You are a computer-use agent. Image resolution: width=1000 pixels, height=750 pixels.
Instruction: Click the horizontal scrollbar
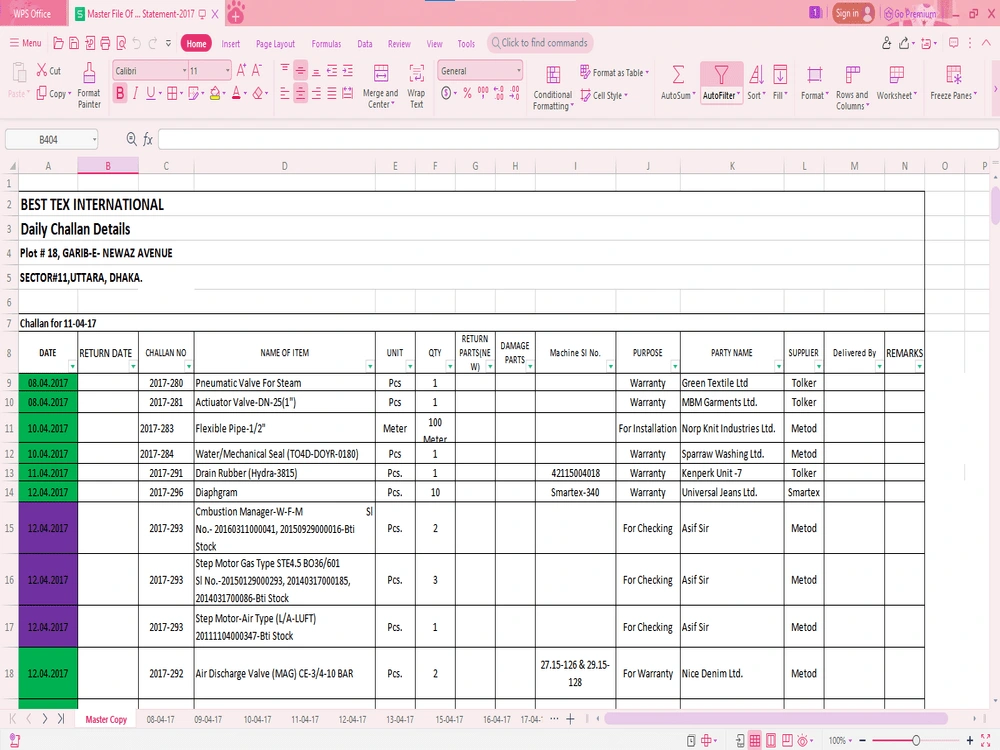tap(776, 719)
